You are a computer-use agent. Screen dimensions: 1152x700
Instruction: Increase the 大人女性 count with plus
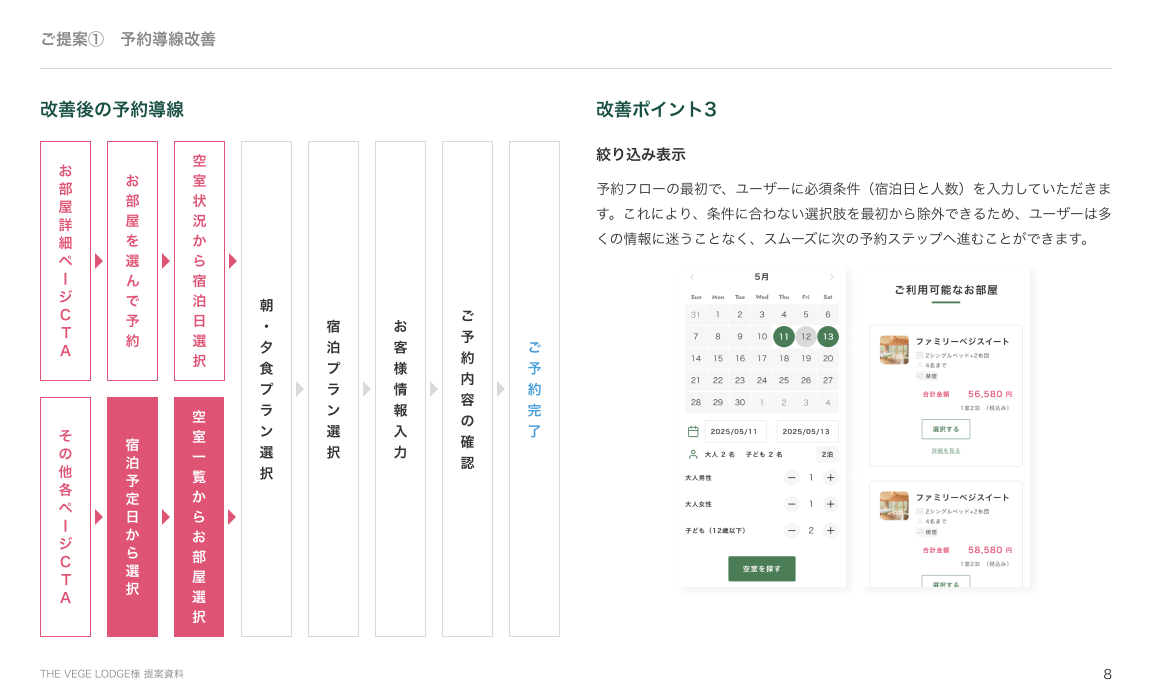[830, 504]
